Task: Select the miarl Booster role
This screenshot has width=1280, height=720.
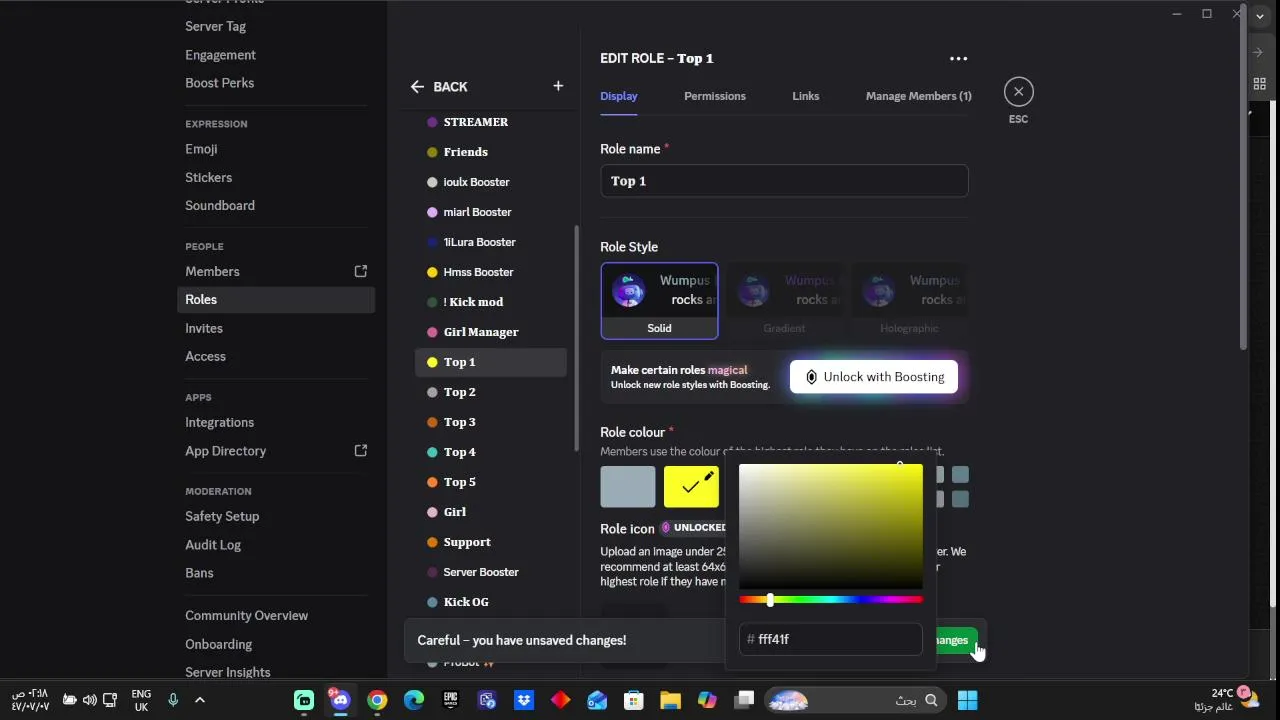Action: click(x=490, y=212)
